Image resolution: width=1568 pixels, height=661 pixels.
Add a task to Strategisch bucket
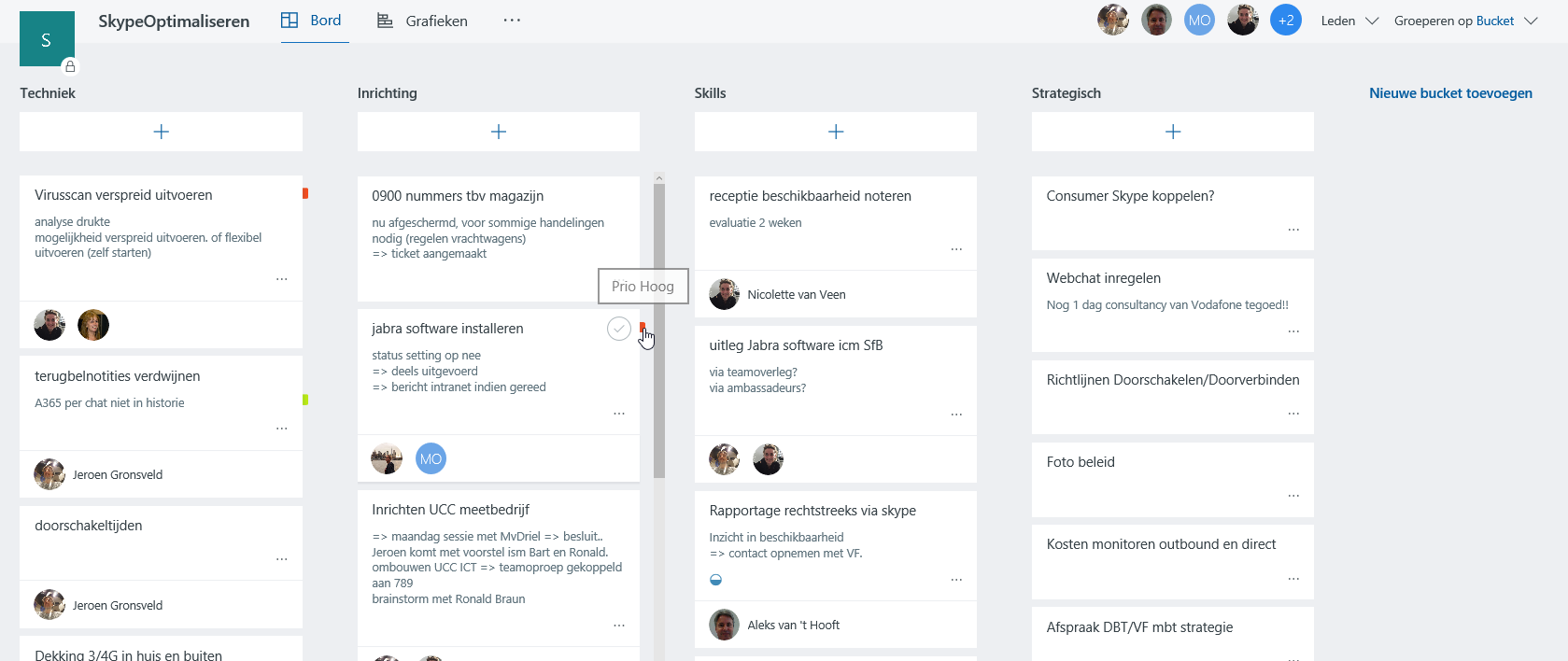(1173, 132)
